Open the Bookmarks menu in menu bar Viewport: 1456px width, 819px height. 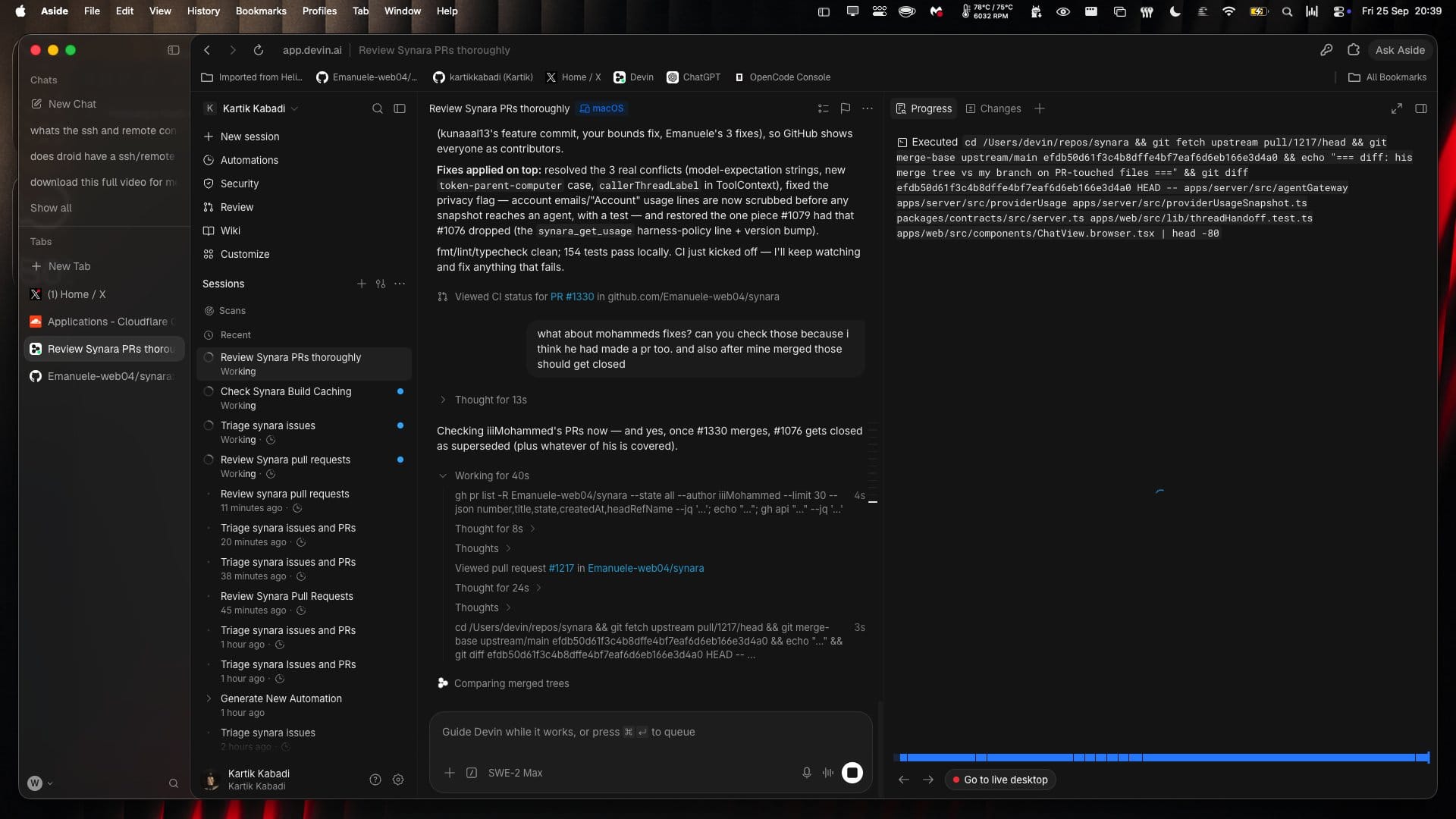click(261, 11)
